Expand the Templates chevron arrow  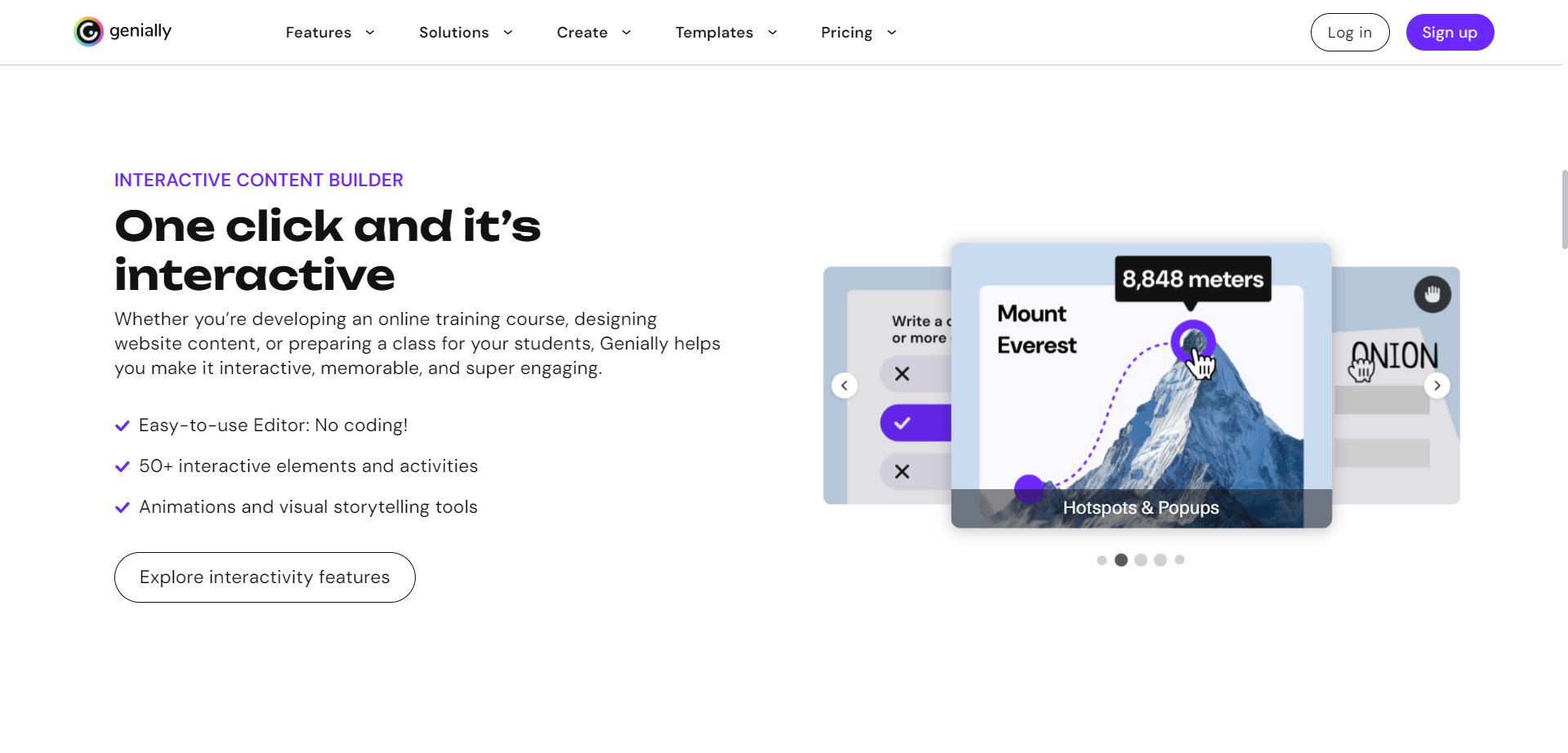tap(773, 33)
